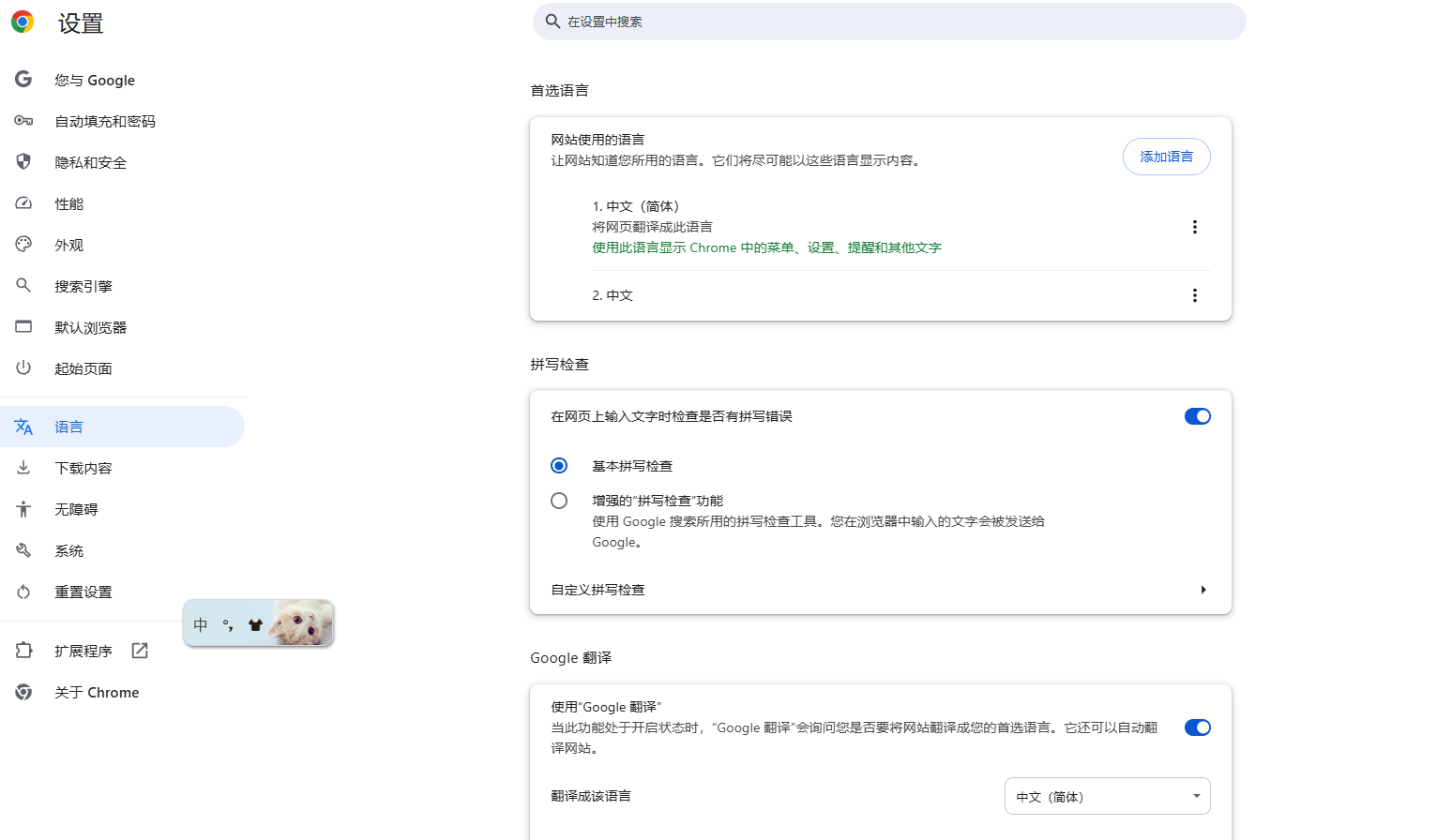Image resolution: width=1437 pixels, height=840 pixels.
Task: Open three-dot menu for 2. 中文
Action: click(1194, 295)
